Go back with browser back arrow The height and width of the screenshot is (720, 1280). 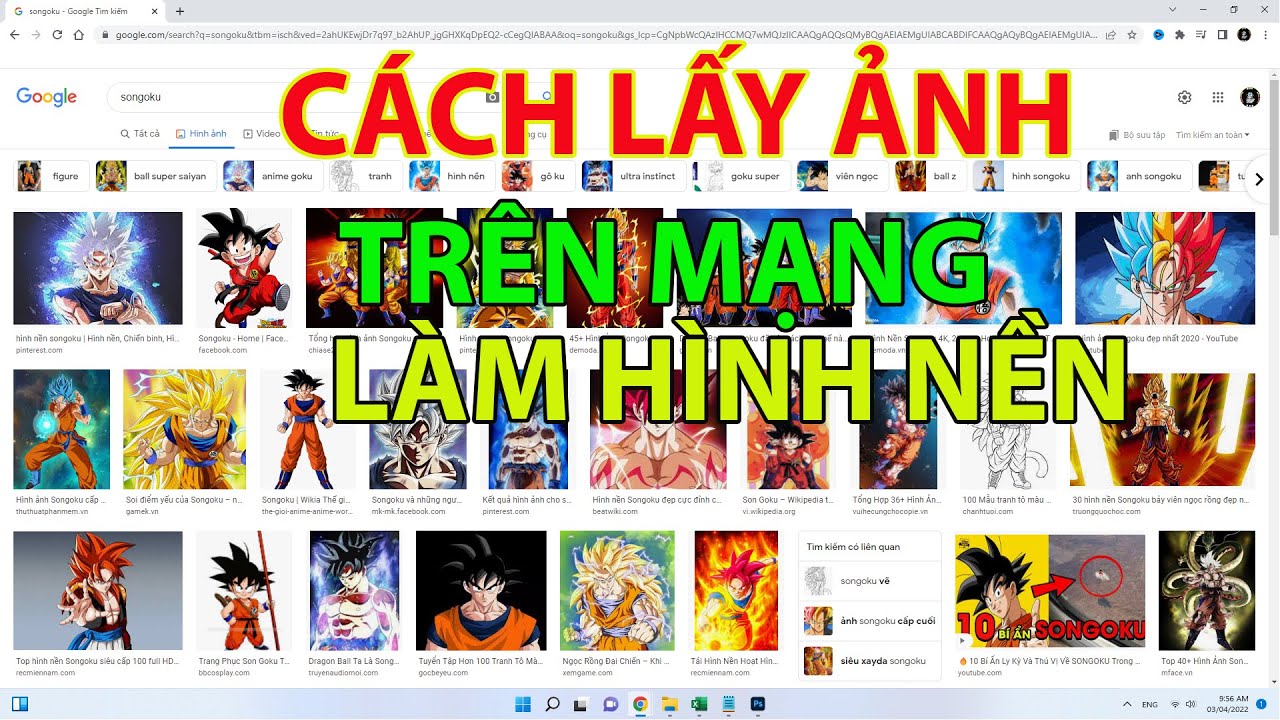(x=14, y=34)
